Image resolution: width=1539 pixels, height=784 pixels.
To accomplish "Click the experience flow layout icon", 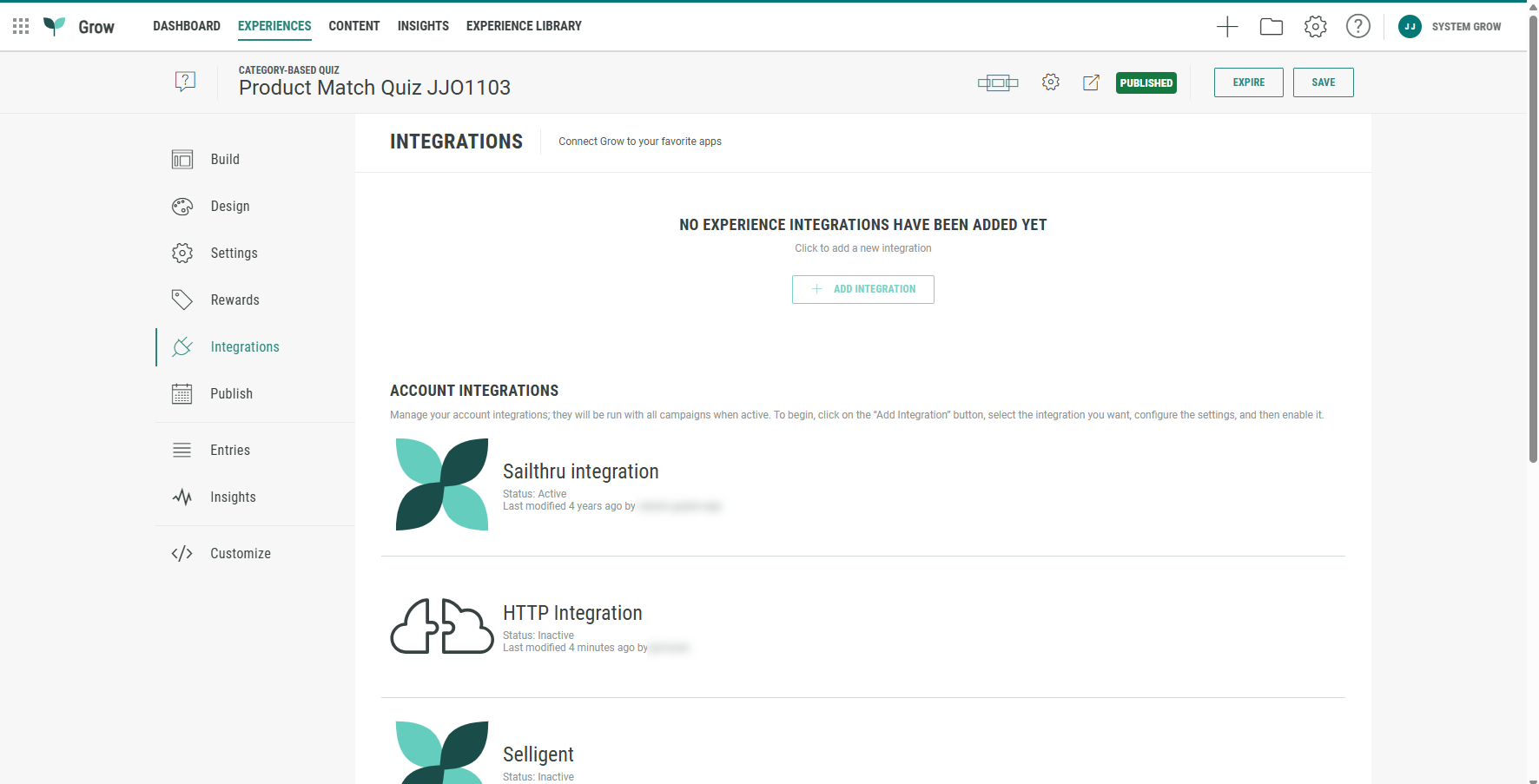I will (997, 82).
